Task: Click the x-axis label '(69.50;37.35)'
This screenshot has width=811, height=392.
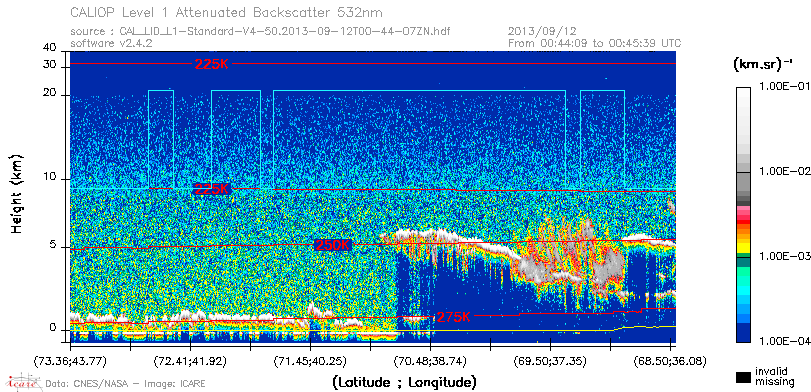Action: (550, 360)
